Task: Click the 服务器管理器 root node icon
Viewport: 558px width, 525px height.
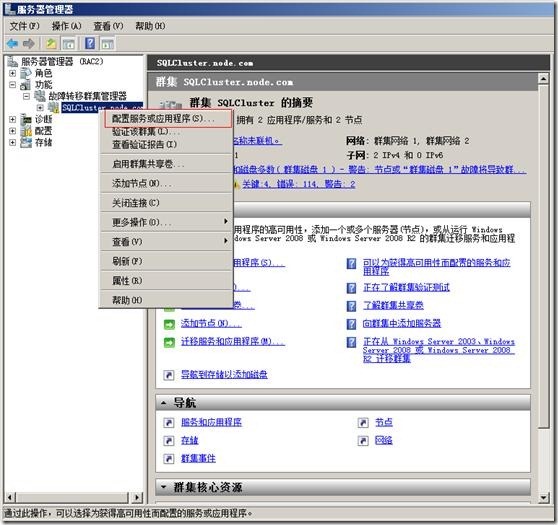Action: point(13,62)
